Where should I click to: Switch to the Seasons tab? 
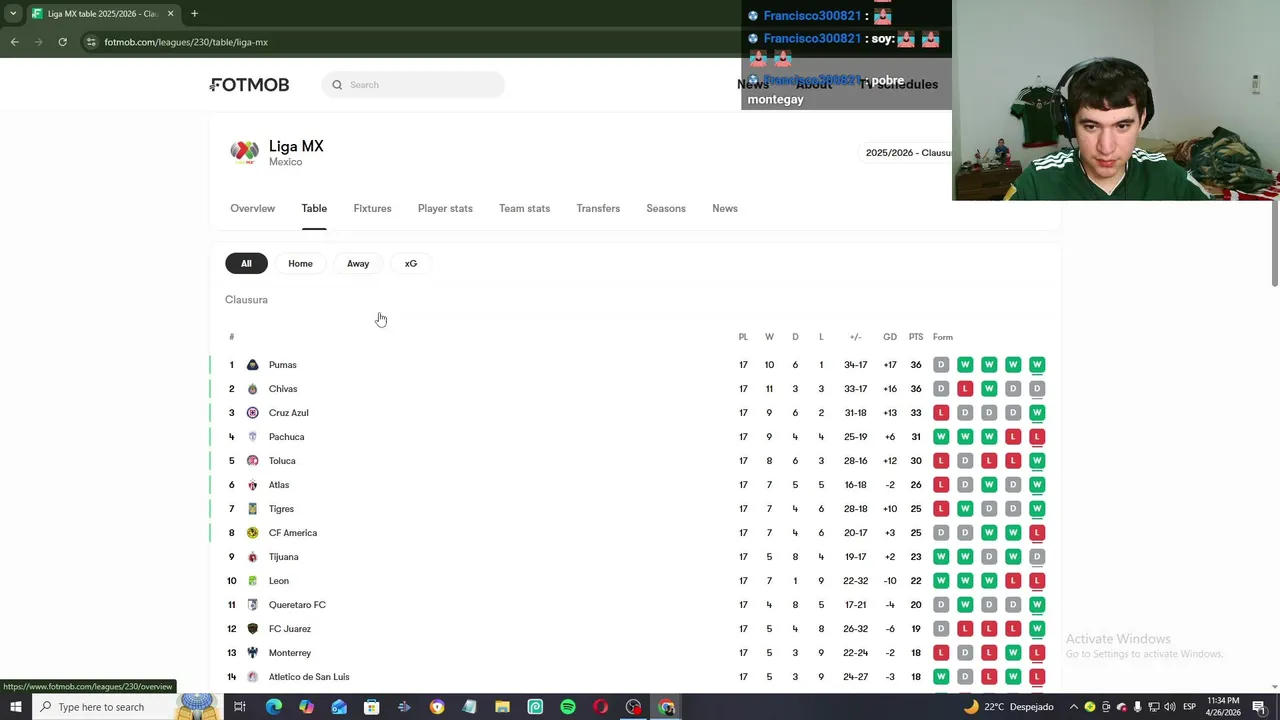(666, 208)
